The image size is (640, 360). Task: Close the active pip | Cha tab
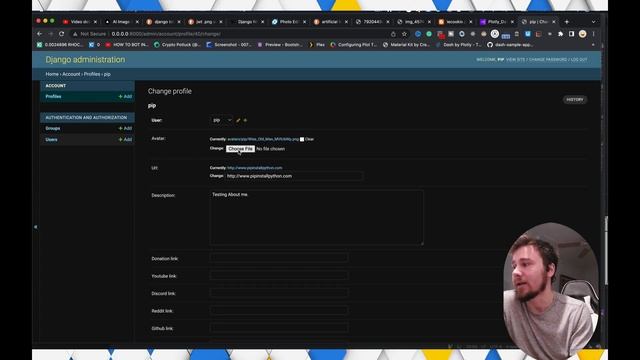(x=554, y=22)
